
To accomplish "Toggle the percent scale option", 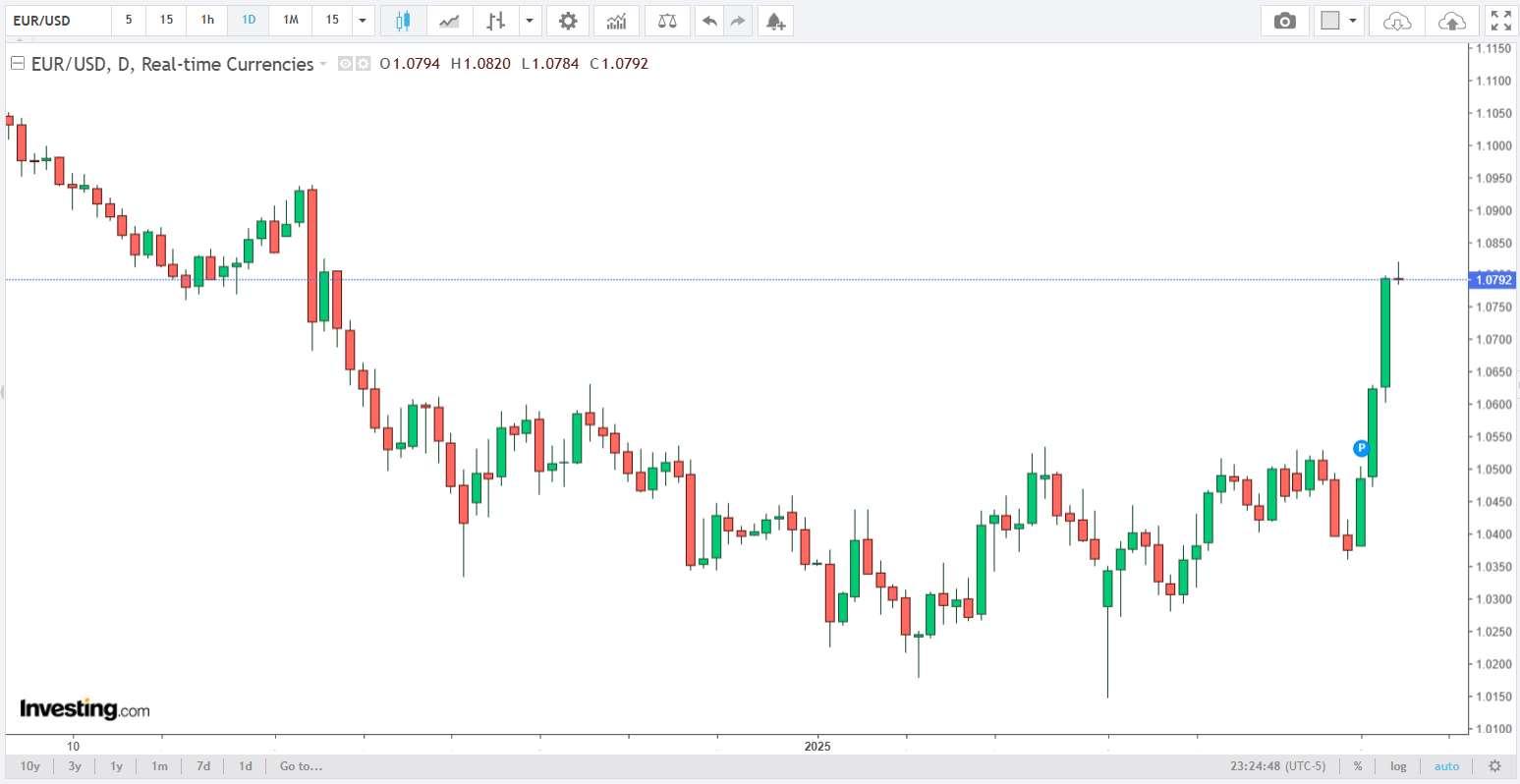I will click(x=1358, y=766).
